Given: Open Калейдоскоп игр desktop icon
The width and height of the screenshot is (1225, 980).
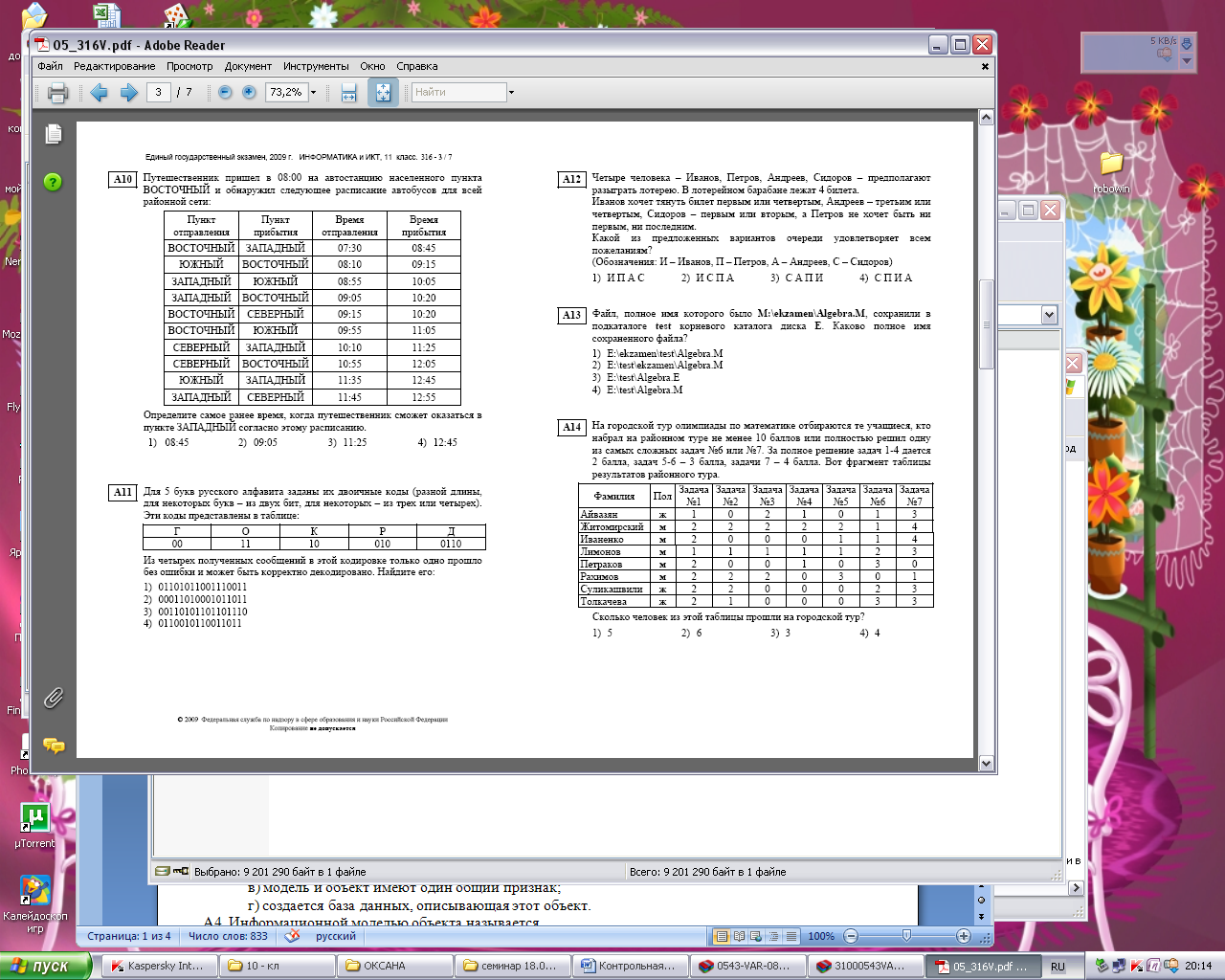Looking at the screenshot, I should (x=35, y=905).
